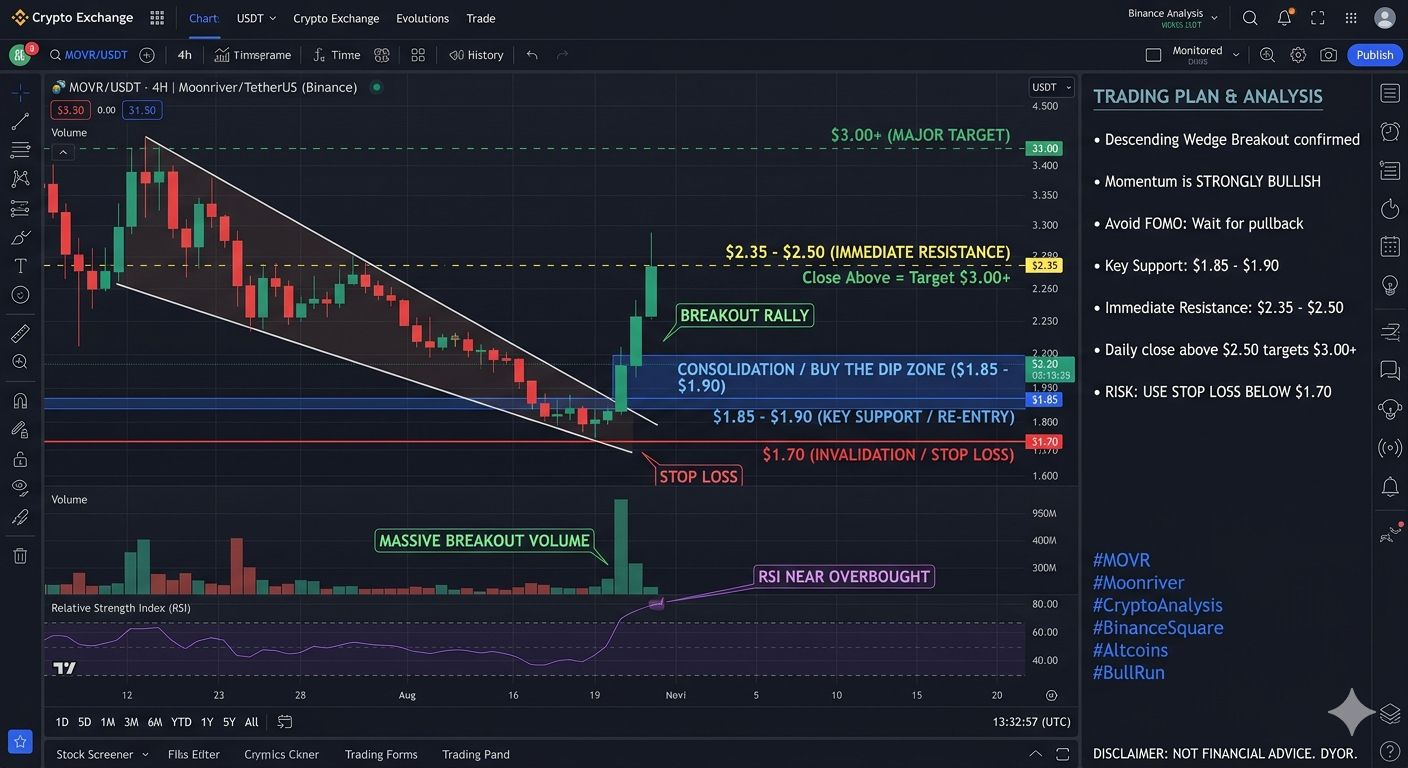Select the crosshair cursor tool
The image size is (1408, 768).
20,93
